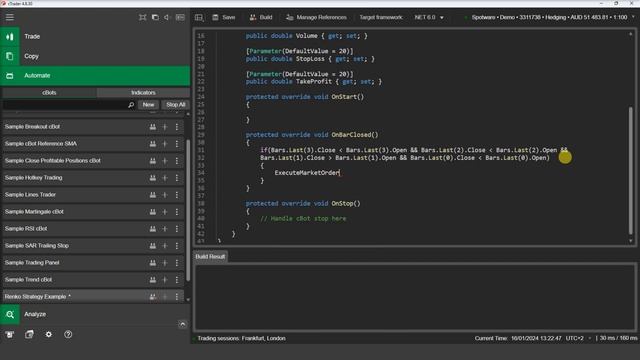This screenshot has height=360, width=640.
Task: Open more options for Sample Hotkey Trading
Action: click(x=177, y=178)
